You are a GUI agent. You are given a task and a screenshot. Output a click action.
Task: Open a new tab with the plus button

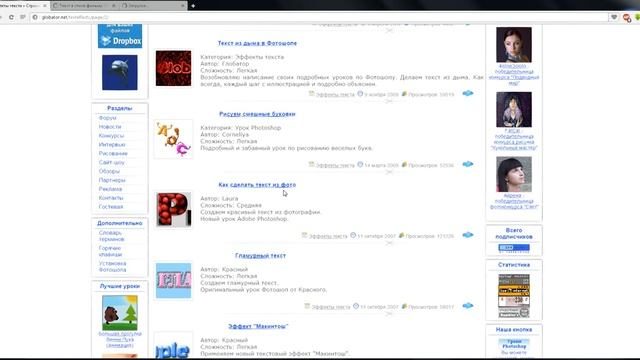click(193, 6)
